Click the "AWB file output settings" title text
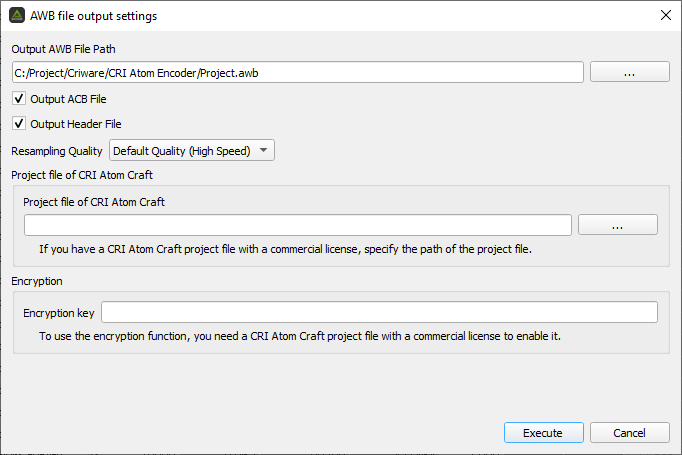The height and width of the screenshot is (455, 682). click(94, 16)
